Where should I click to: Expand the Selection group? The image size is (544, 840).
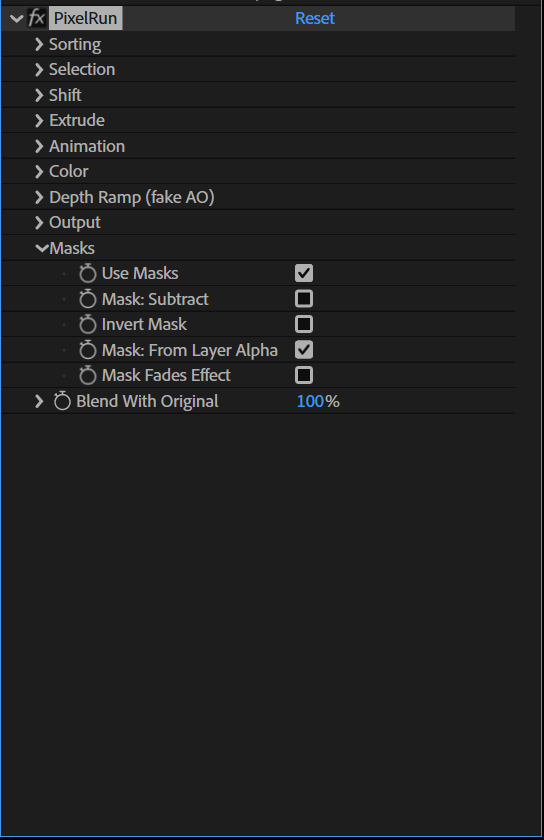tap(39, 70)
